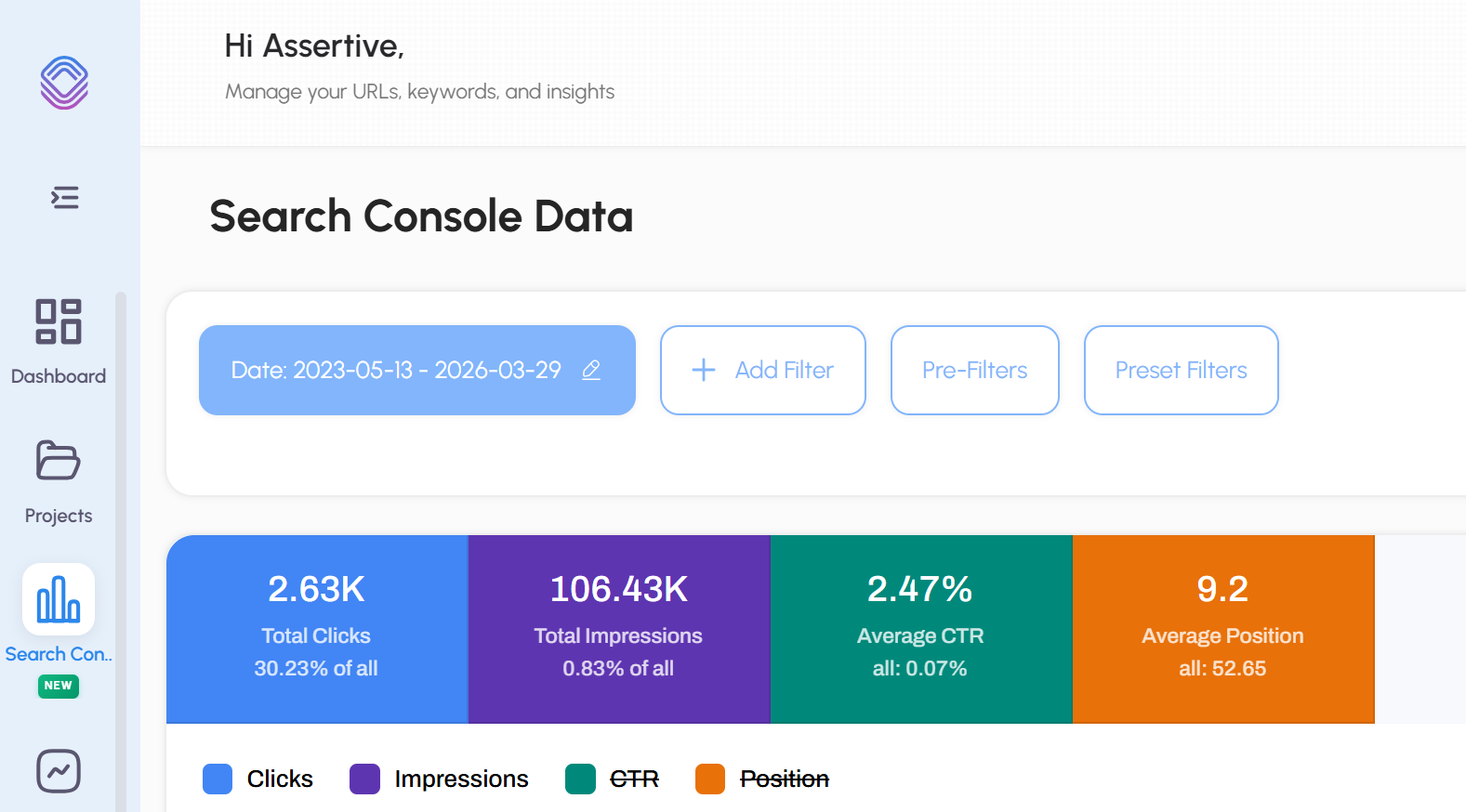Click the orange Position color swatch

(x=710, y=779)
